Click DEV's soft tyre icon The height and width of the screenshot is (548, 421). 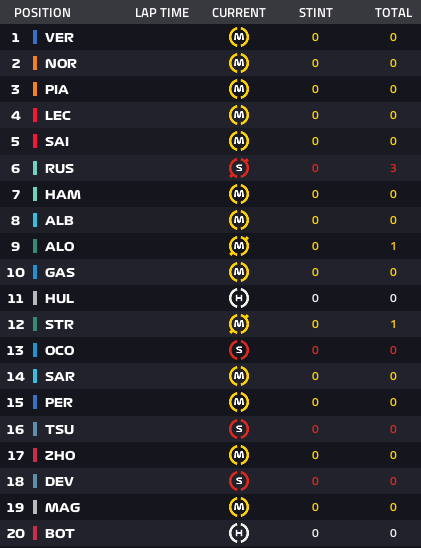point(239,481)
